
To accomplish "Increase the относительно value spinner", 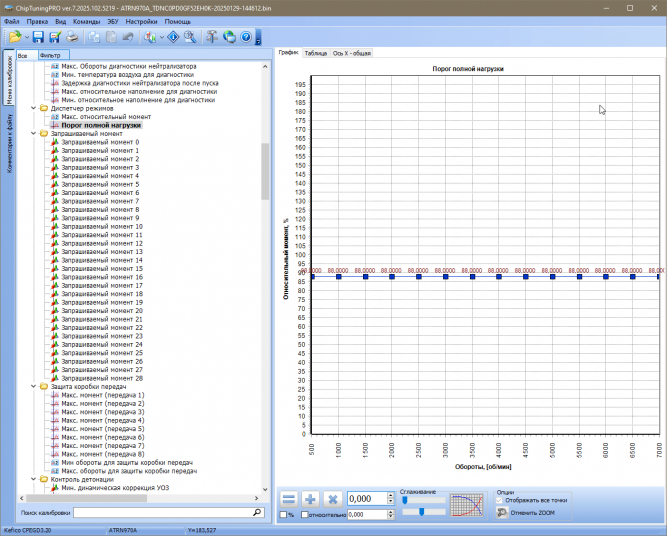I will (391, 512).
